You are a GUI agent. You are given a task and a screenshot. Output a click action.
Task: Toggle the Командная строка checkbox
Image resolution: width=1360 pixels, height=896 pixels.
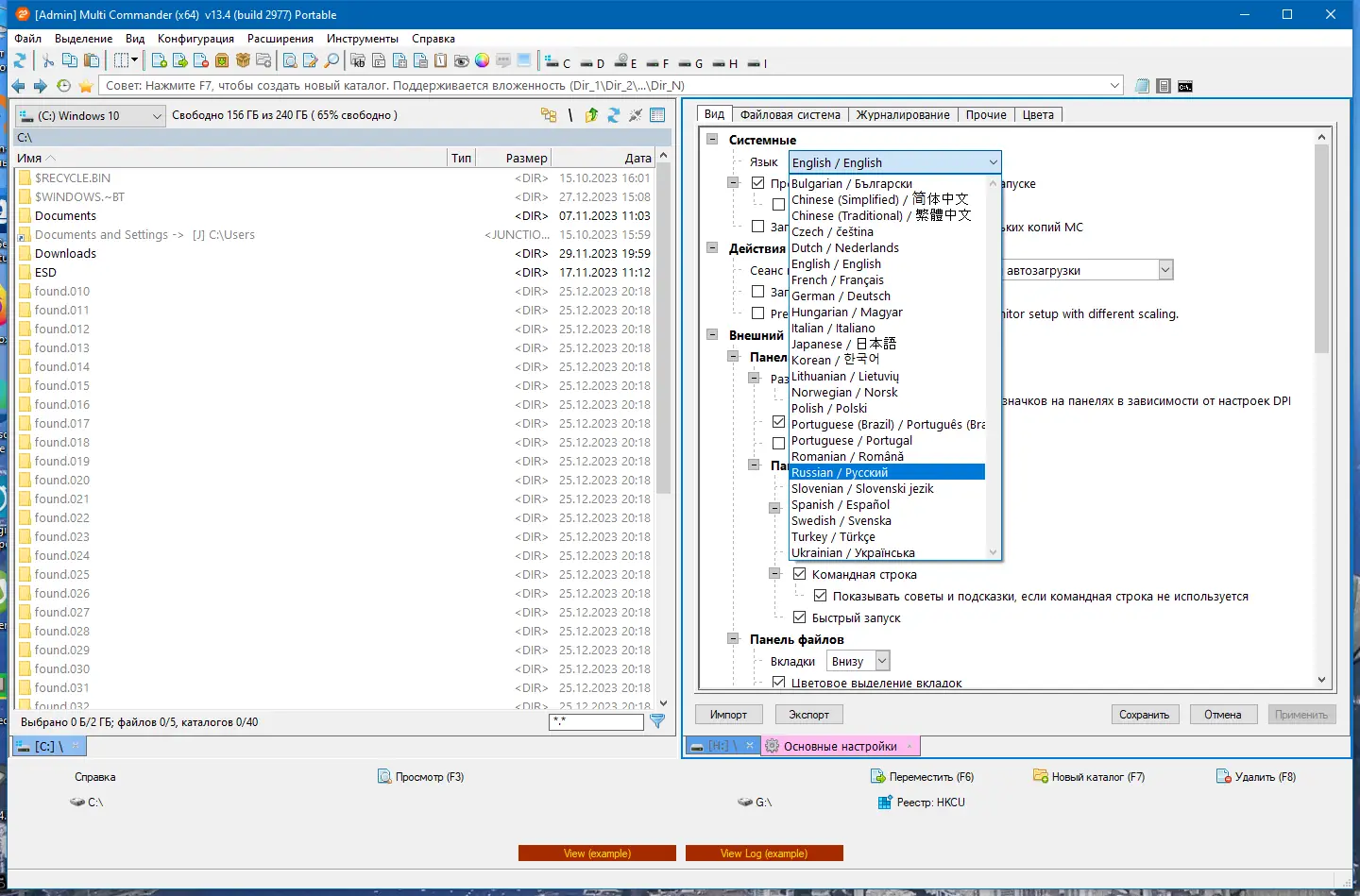[x=800, y=574]
